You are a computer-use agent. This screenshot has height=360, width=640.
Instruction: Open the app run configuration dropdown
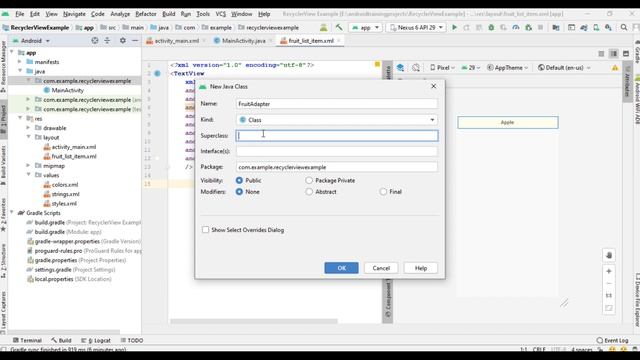click(365, 27)
